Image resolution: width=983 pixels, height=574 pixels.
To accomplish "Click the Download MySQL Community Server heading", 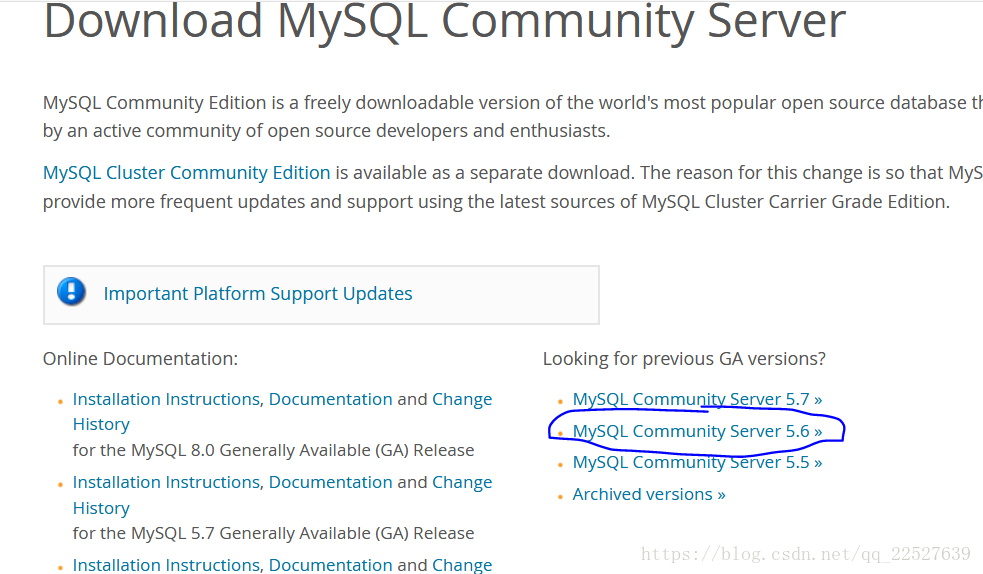I will point(445,22).
